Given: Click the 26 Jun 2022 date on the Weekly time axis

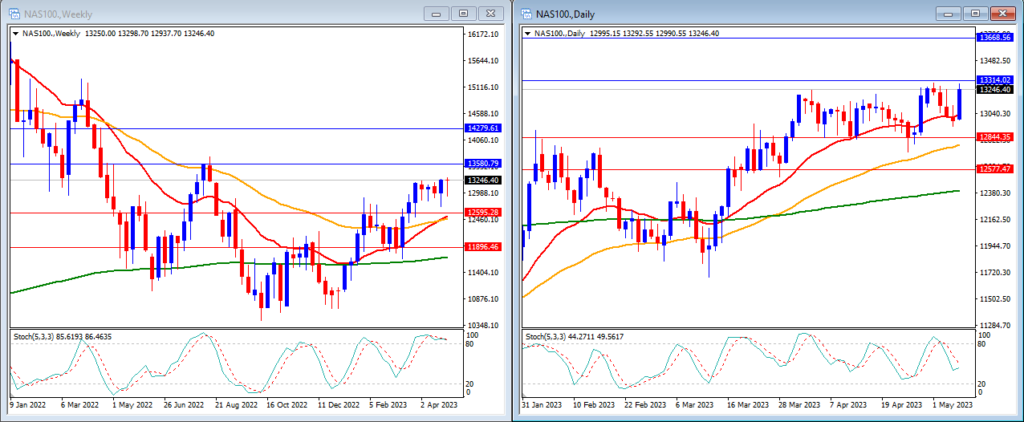Looking at the screenshot, I should click(184, 405).
